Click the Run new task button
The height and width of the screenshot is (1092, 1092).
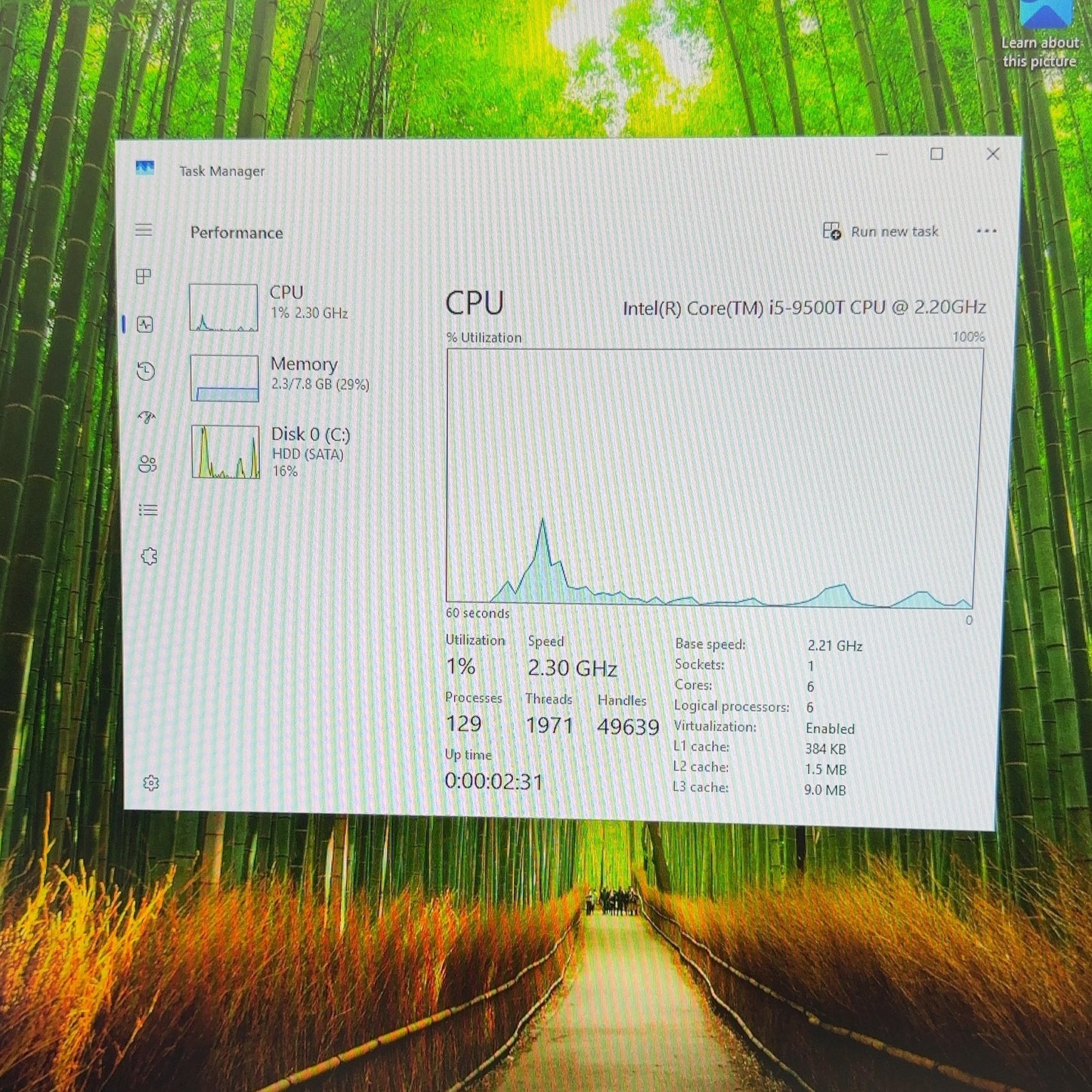[x=880, y=231]
